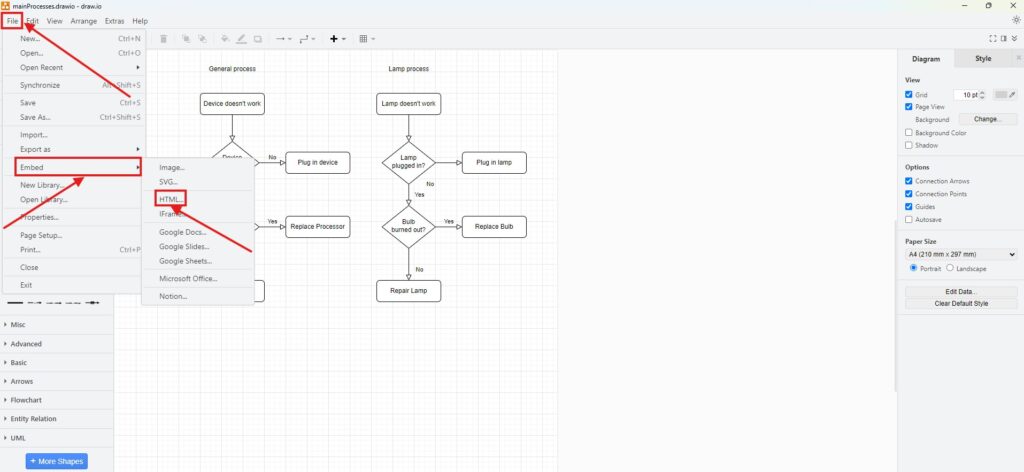The height and width of the screenshot is (472, 1024).
Task: Expand the Misc shapes section
Action: (x=57, y=324)
